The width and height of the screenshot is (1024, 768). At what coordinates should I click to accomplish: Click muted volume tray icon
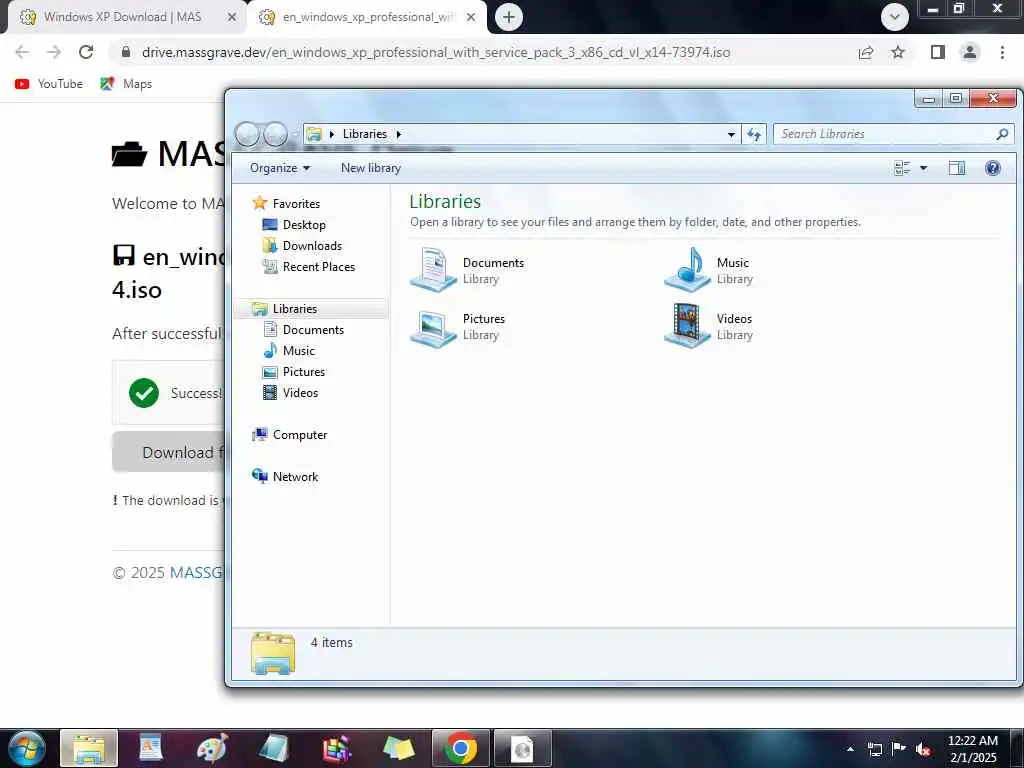click(923, 749)
